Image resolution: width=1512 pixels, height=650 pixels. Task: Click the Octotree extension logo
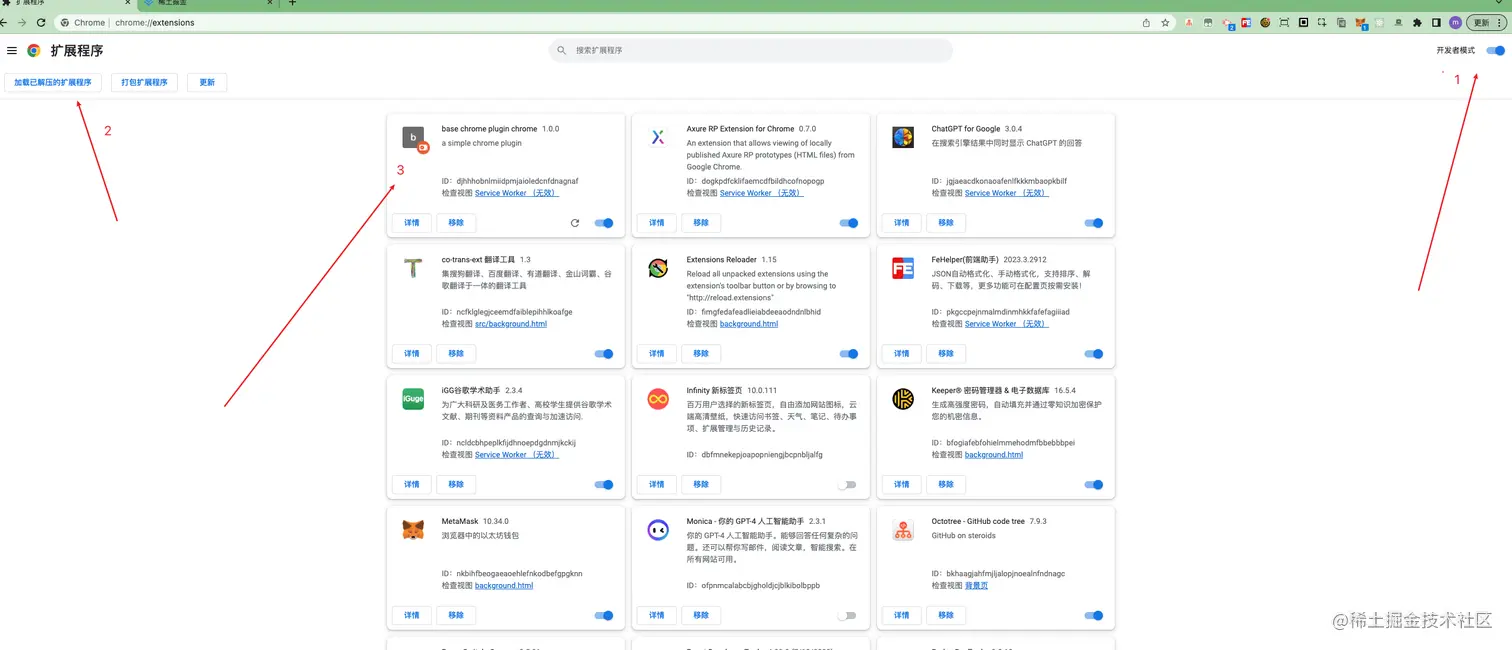click(x=903, y=530)
